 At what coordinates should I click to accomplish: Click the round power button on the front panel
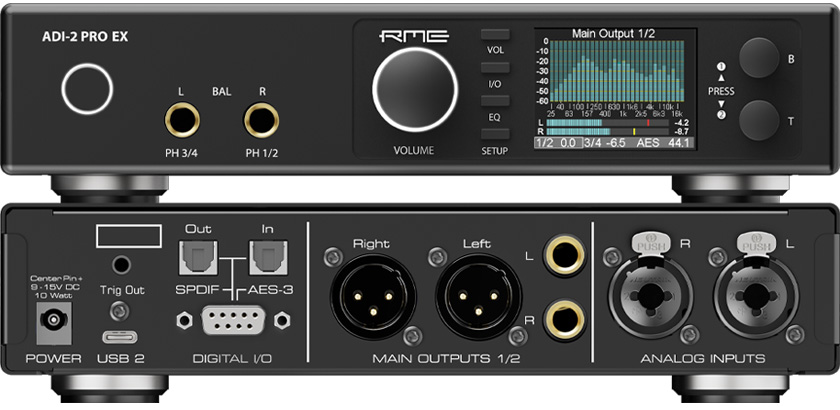click(x=87, y=89)
